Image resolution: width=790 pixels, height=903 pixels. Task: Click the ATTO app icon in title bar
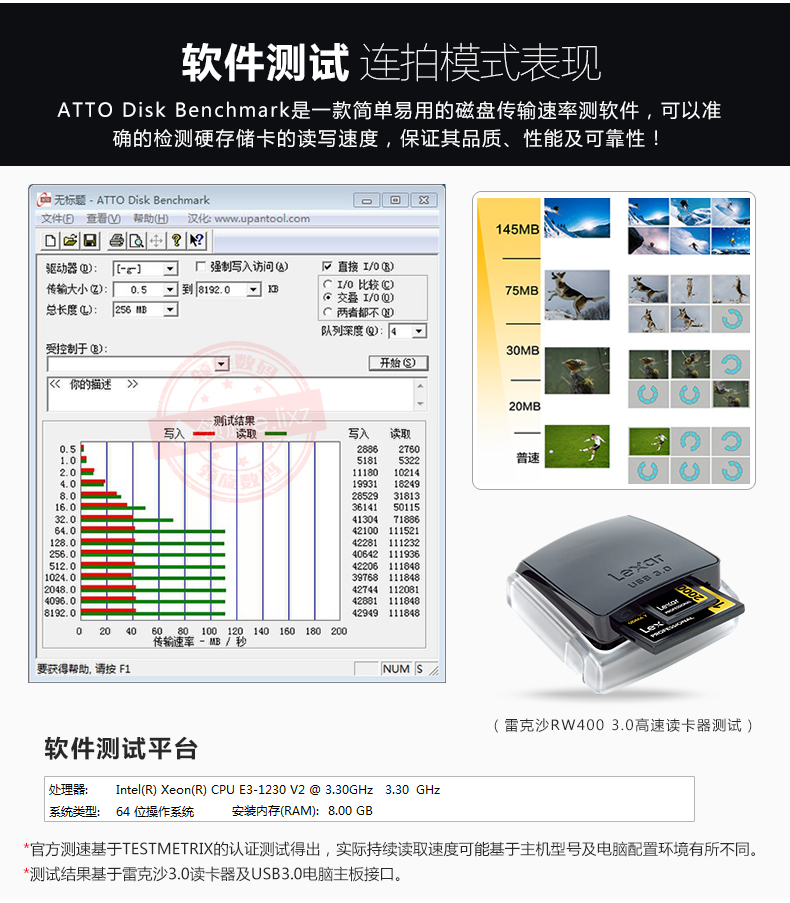pyautogui.click(x=44, y=200)
